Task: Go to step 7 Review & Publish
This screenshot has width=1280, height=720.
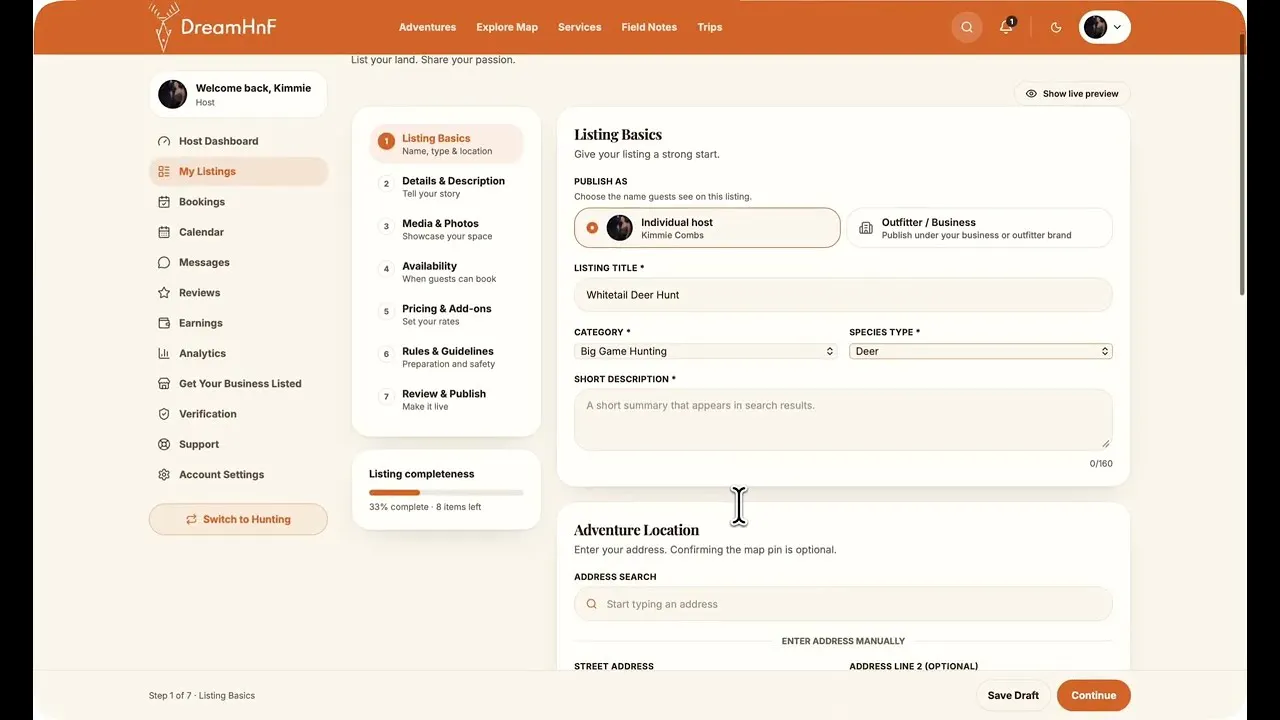Action: 447,400
